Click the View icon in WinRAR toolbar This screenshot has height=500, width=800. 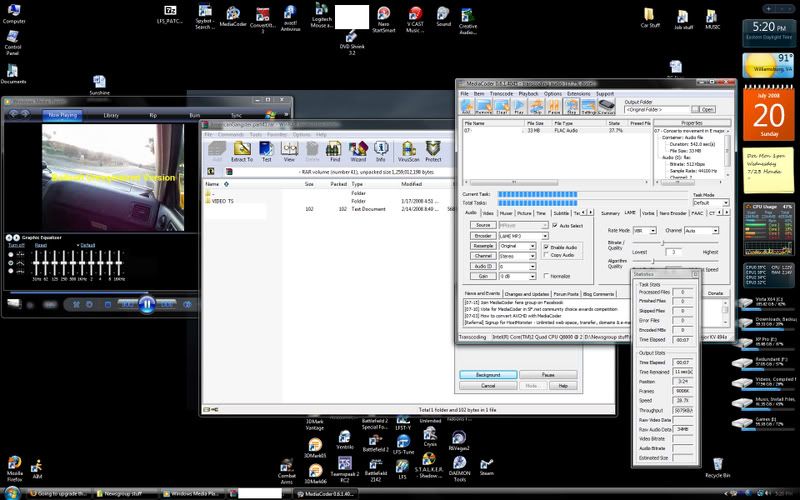pyautogui.click(x=289, y=152)
